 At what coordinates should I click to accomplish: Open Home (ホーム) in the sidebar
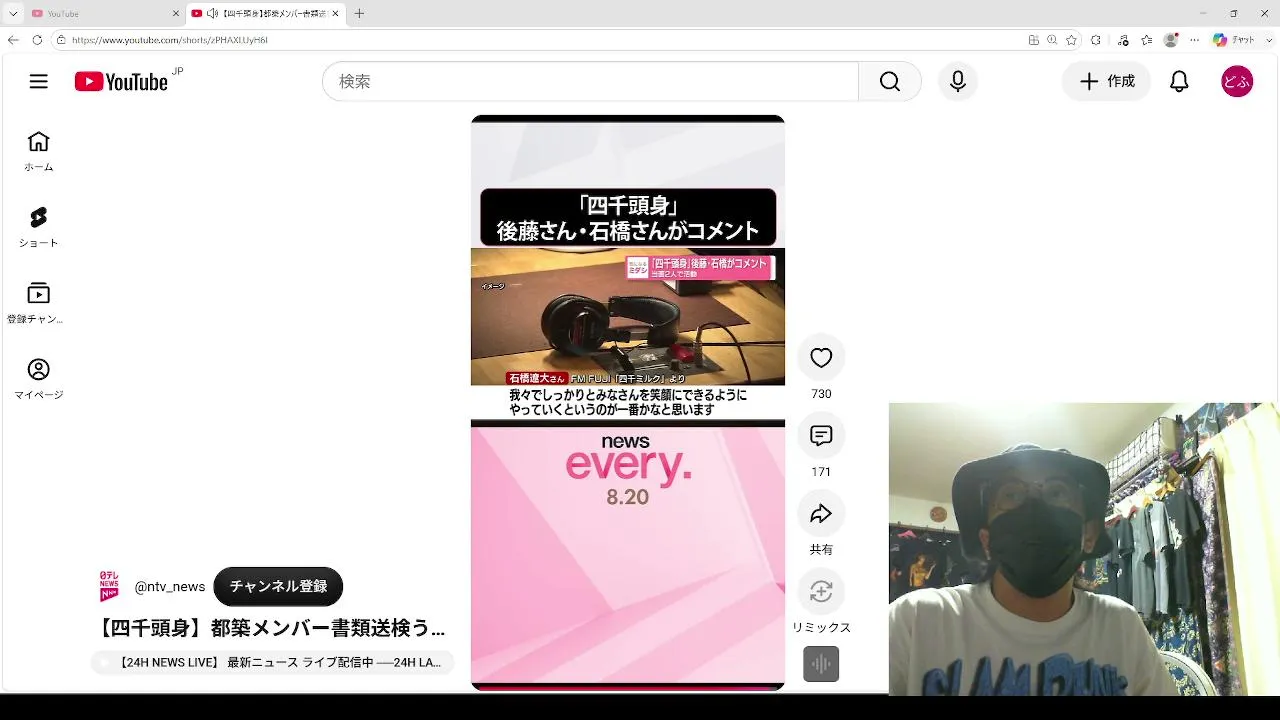coord(38,152)
